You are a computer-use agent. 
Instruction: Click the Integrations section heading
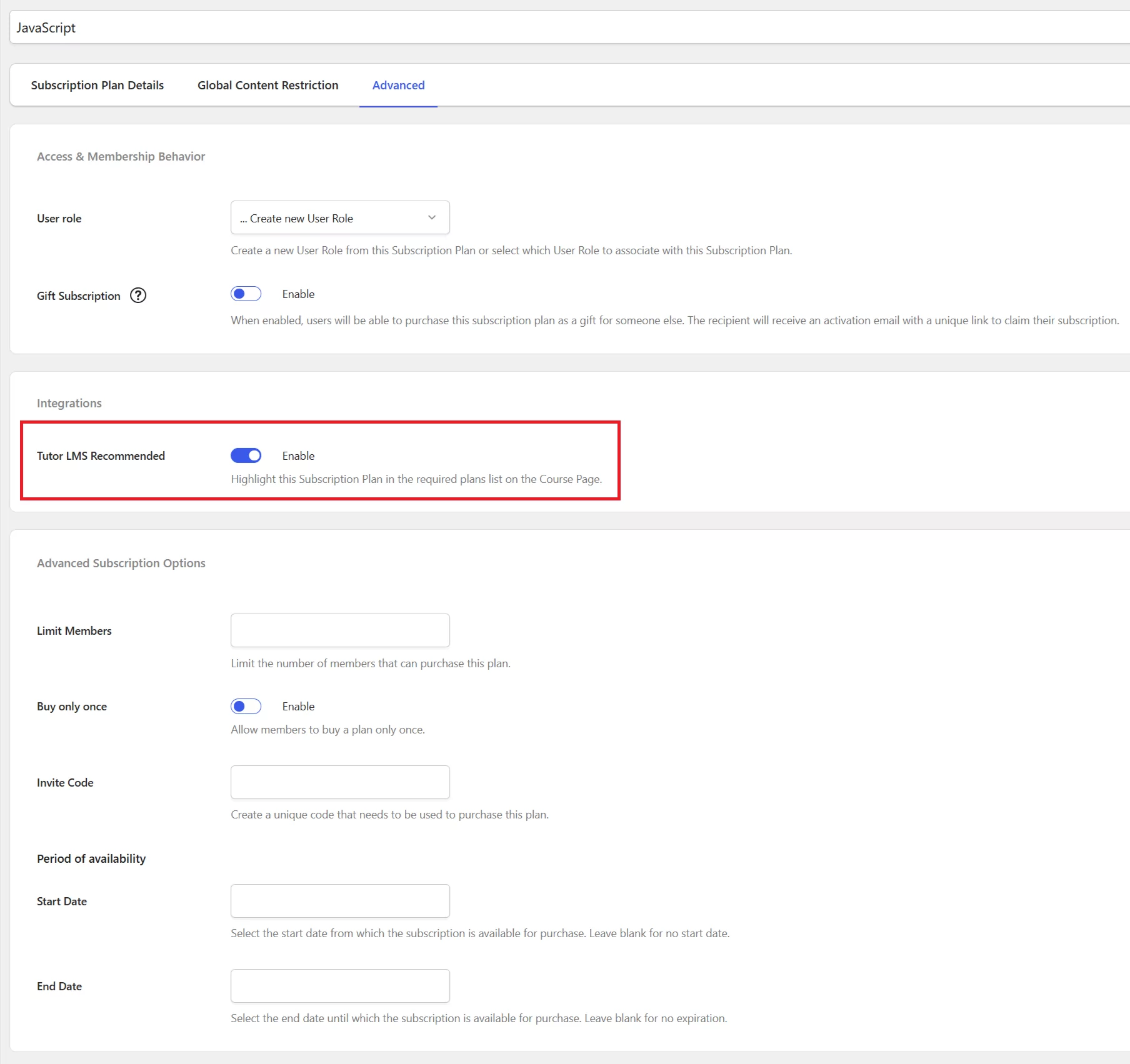click(69, 403)
